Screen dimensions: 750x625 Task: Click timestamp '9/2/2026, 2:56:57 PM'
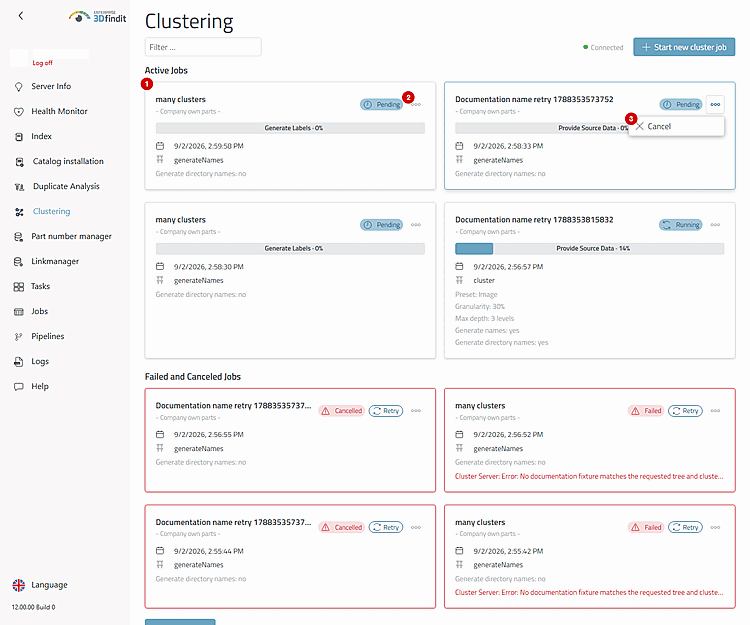tap(508, 267)
